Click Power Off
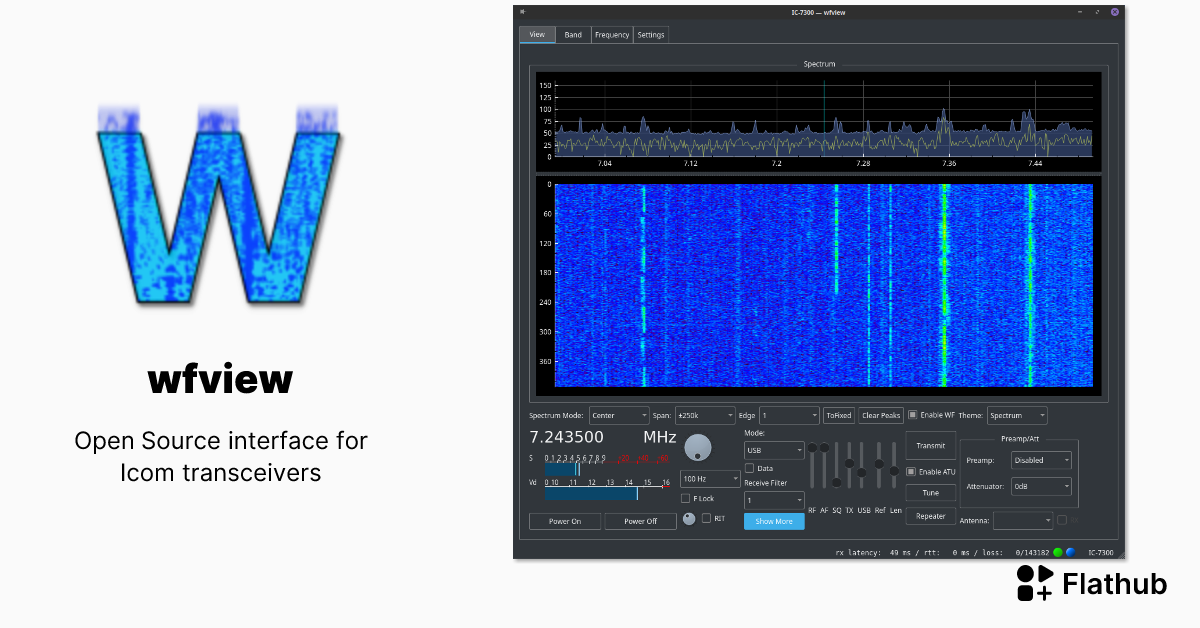The height and width of the screenshot is (628, 1200). point(641,521)
